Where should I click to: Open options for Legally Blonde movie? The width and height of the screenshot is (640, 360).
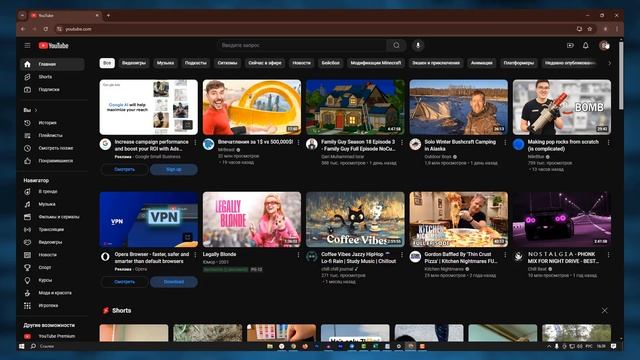click(298, 255)
